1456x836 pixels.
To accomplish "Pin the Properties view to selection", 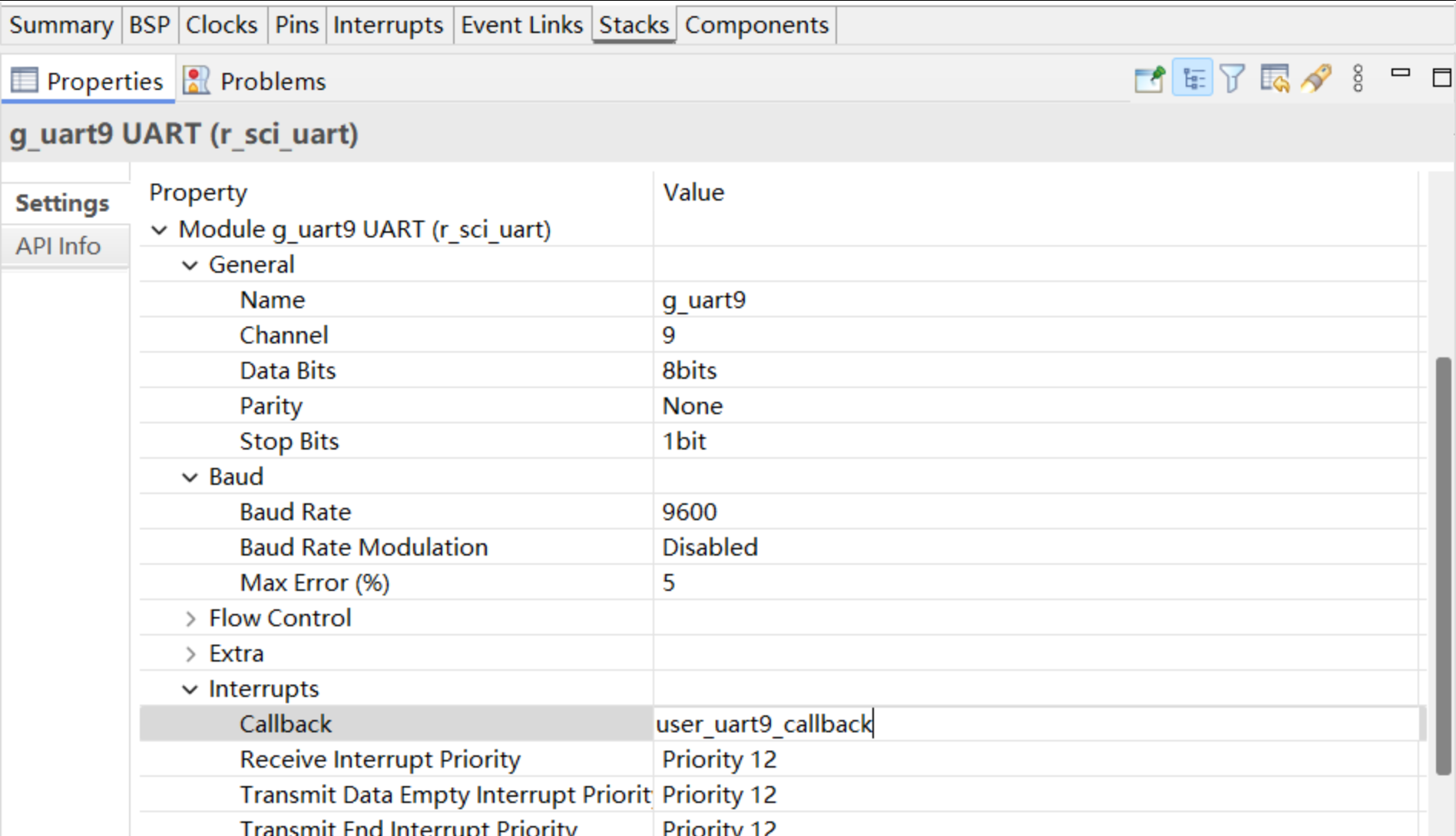I will [x=1150, y=79].
